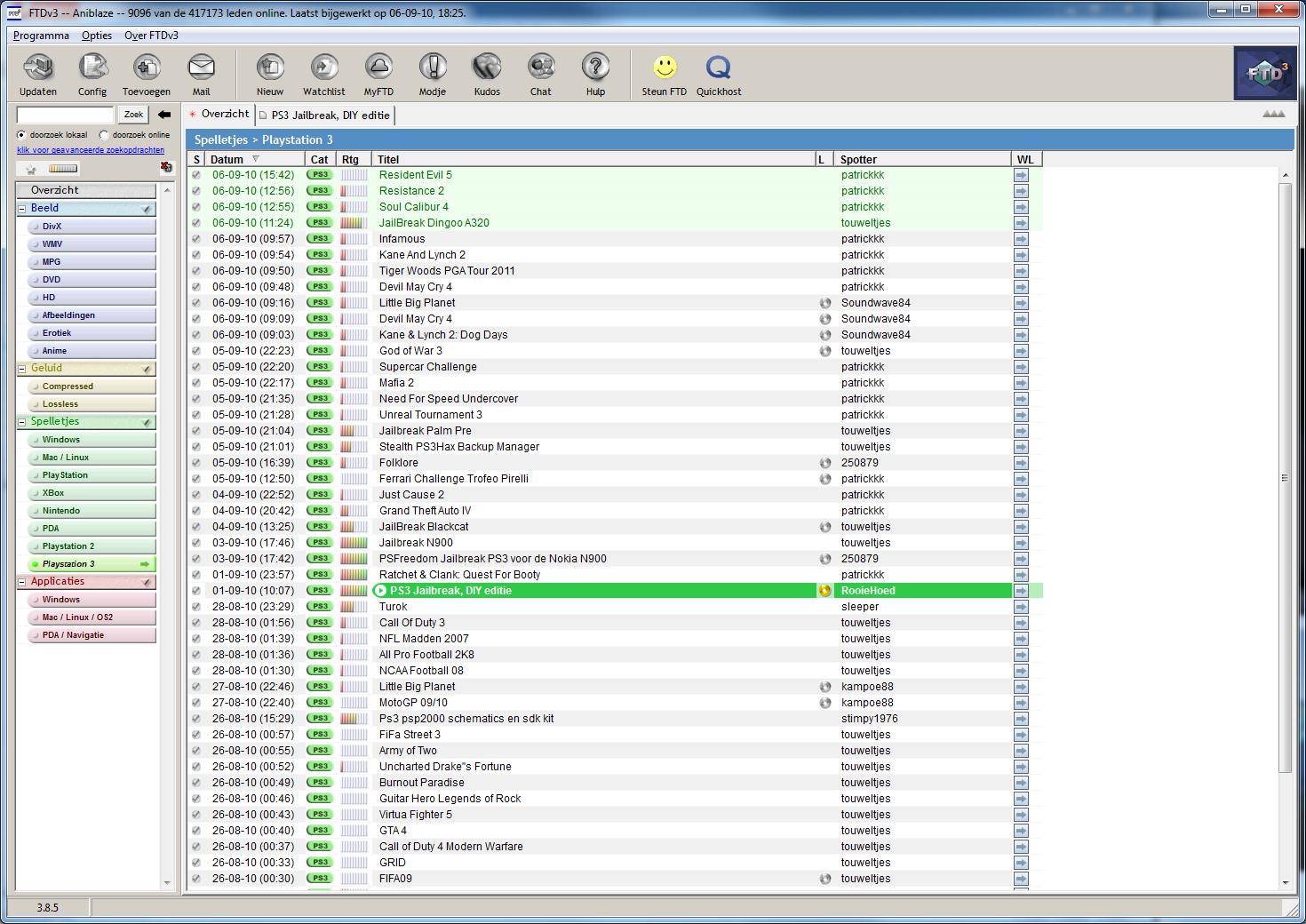Viewport: 1306px width, 924px height.
Task: Select the 'doorzoek lokaal' radio button
Action: [x=21, y=135]
